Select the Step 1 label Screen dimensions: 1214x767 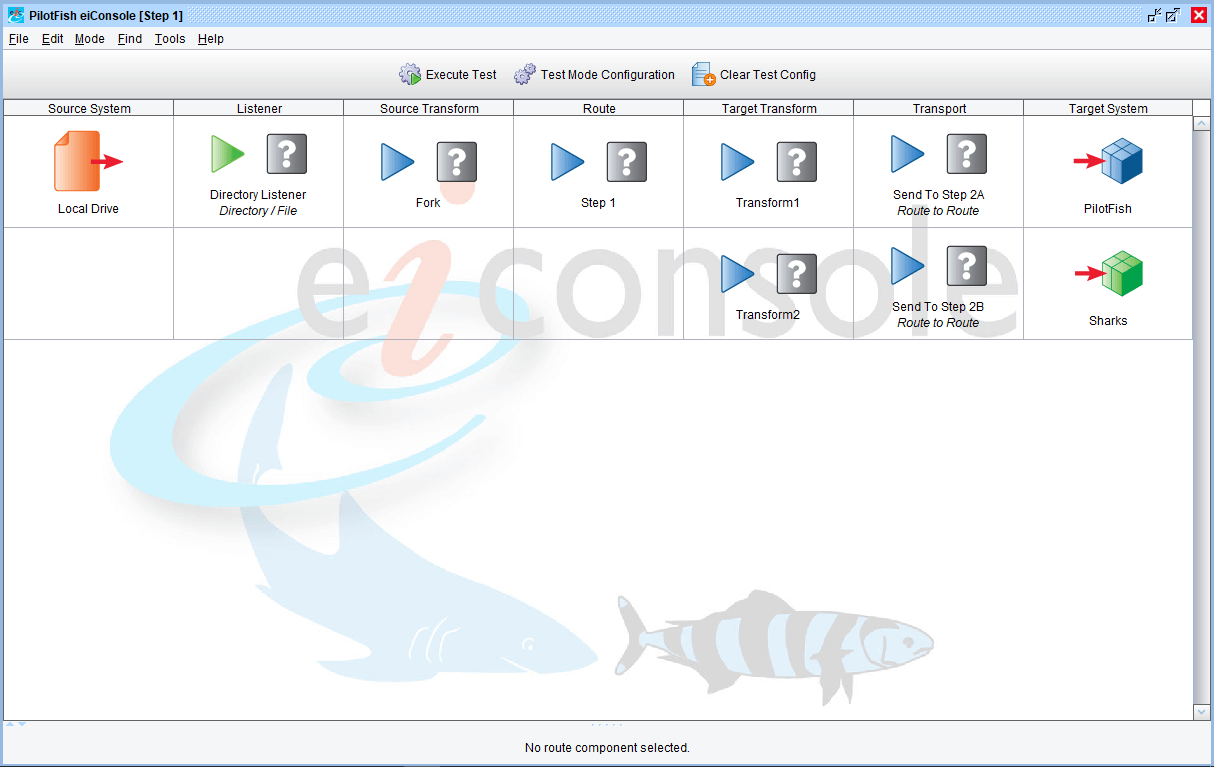[598, 203]
